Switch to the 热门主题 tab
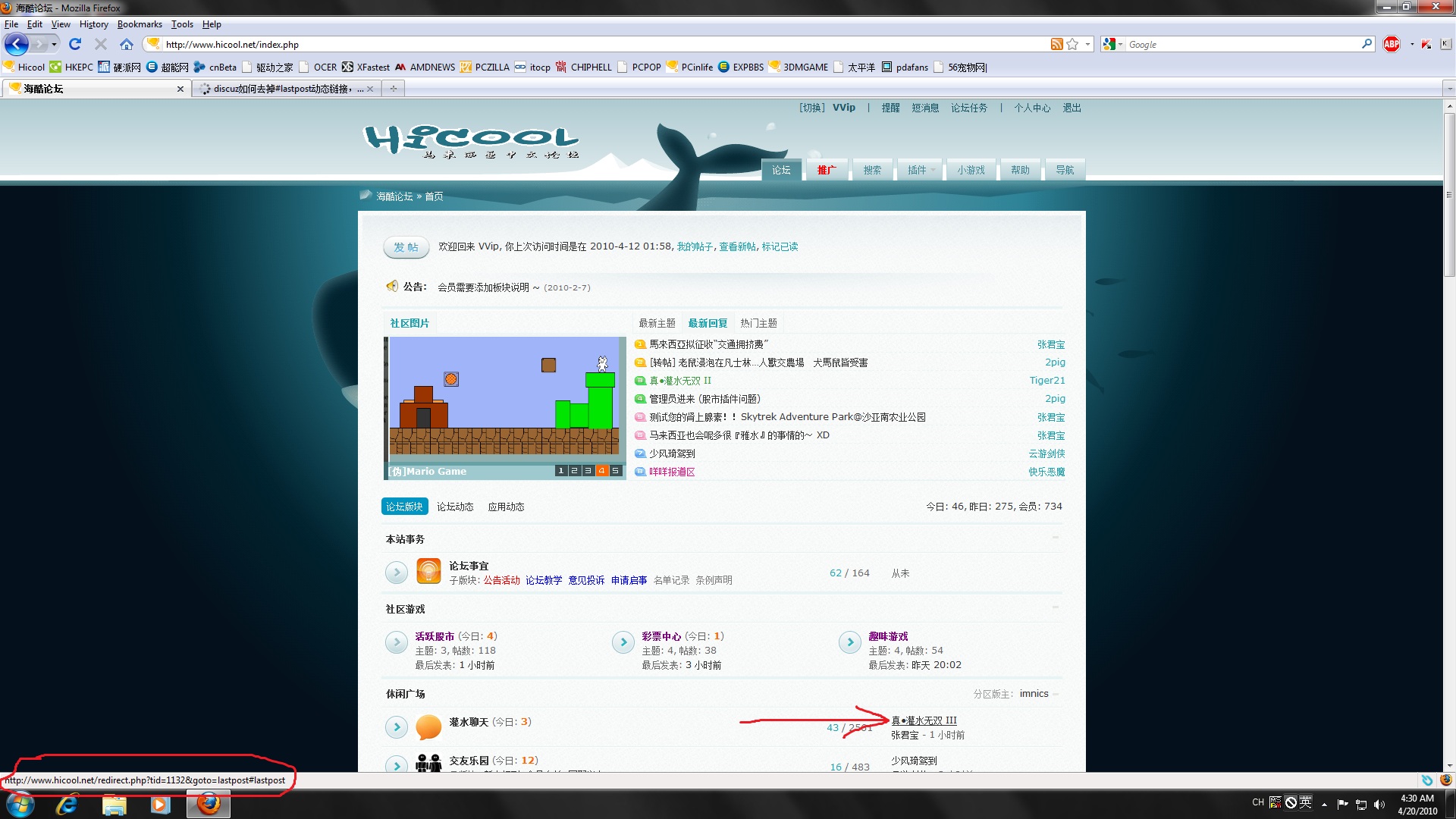1456x819 pixels. 758,323
